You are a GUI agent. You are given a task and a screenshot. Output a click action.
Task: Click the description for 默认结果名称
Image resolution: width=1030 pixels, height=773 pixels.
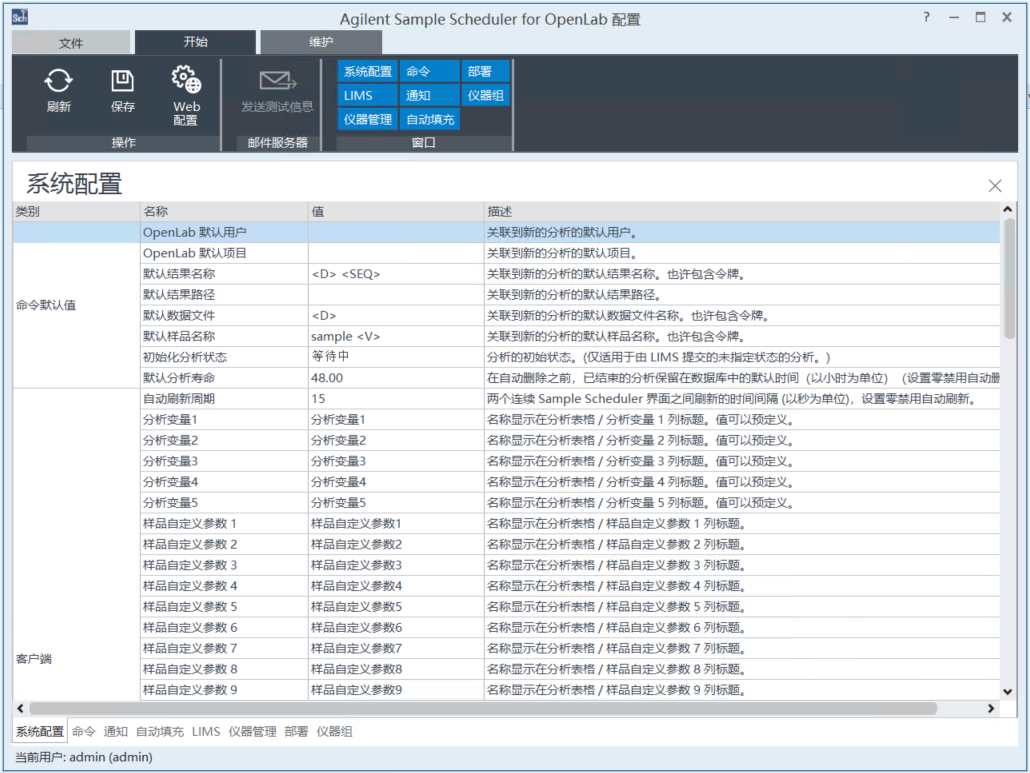tap(742, 274)
